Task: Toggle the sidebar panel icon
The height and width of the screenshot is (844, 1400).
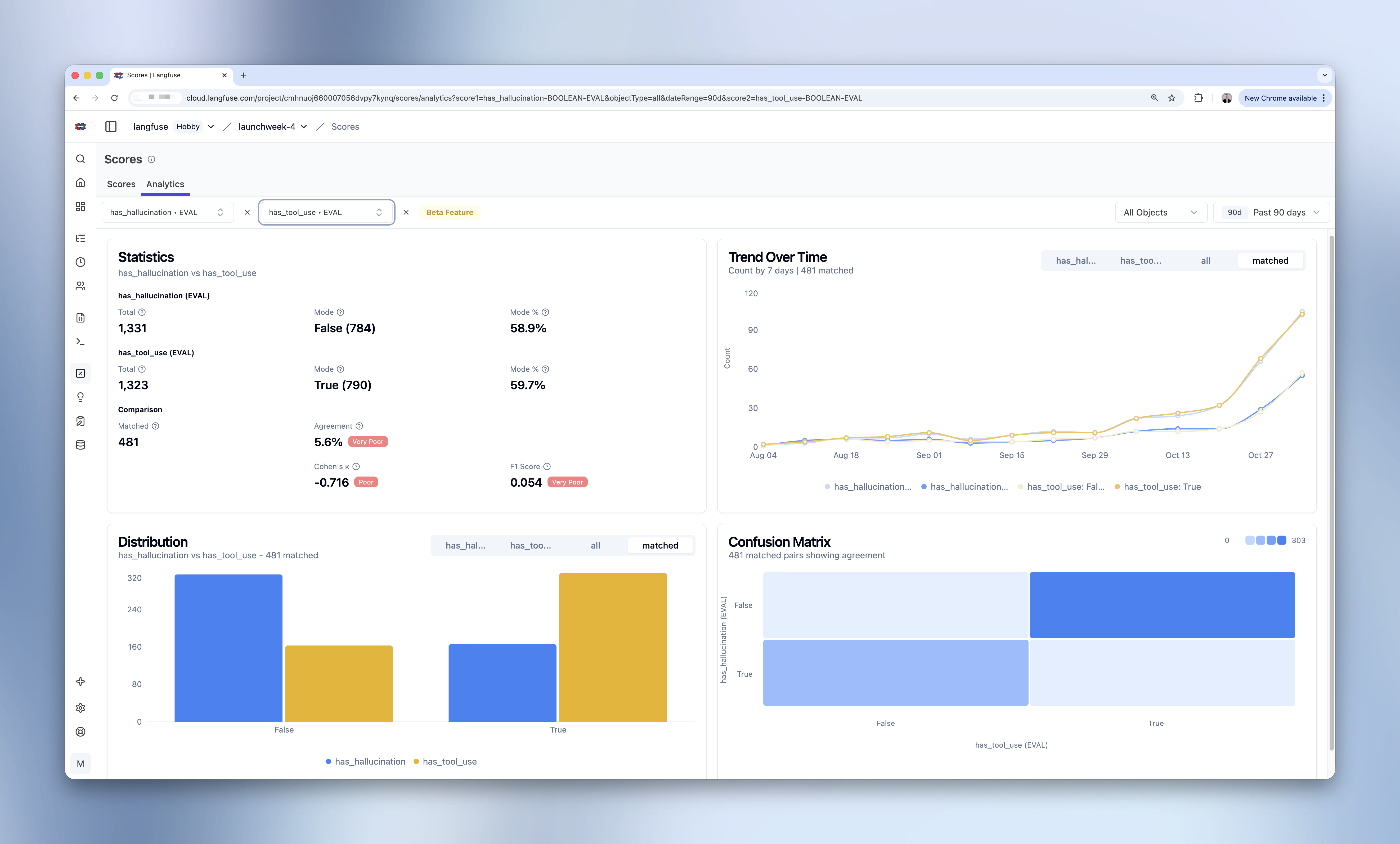Action: click(x=111, y=127)
